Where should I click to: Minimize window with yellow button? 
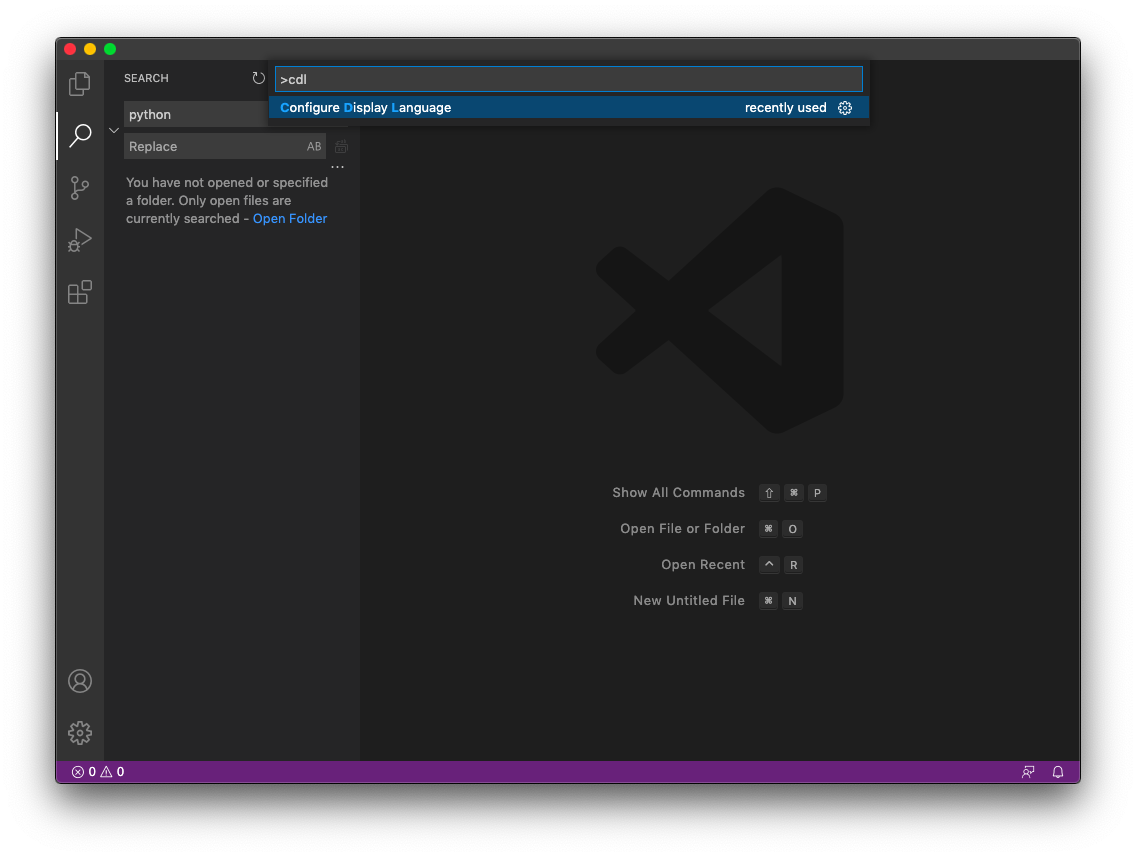[90, 49]
